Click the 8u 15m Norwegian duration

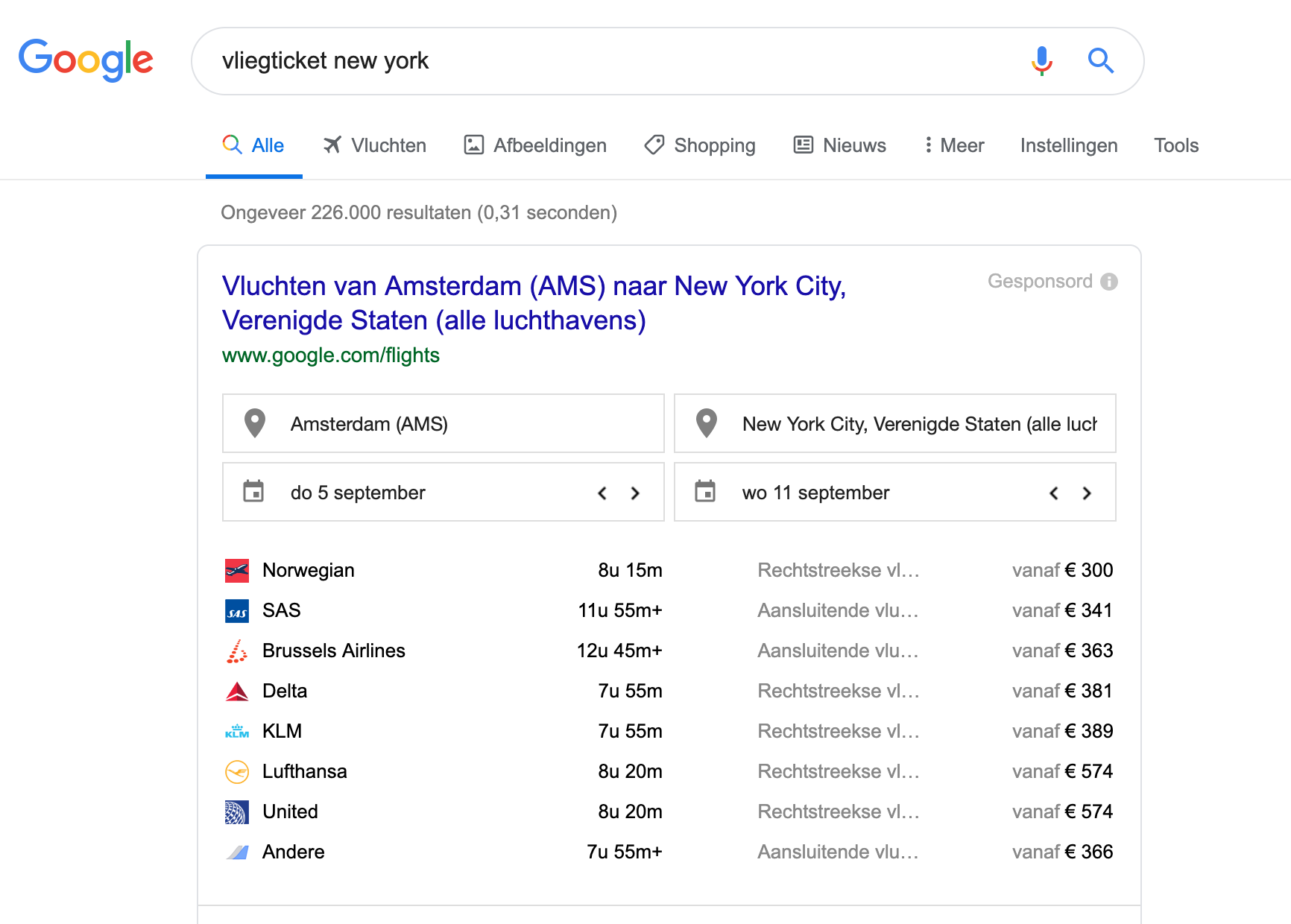630,571
